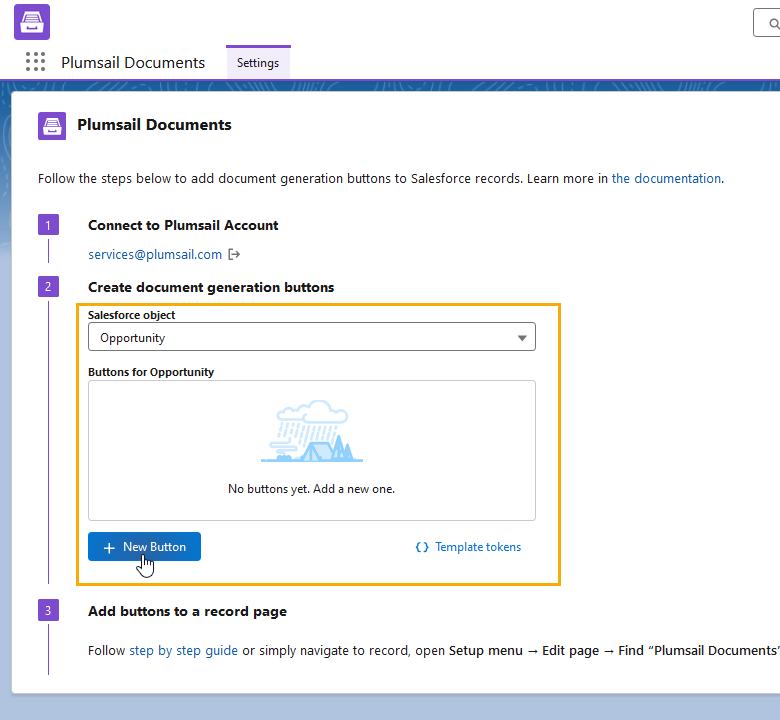This screenshot has height=720, width=780.
Task: Click the 'Add buttons to a record page' heading
Action: click(x=188, y=612)
